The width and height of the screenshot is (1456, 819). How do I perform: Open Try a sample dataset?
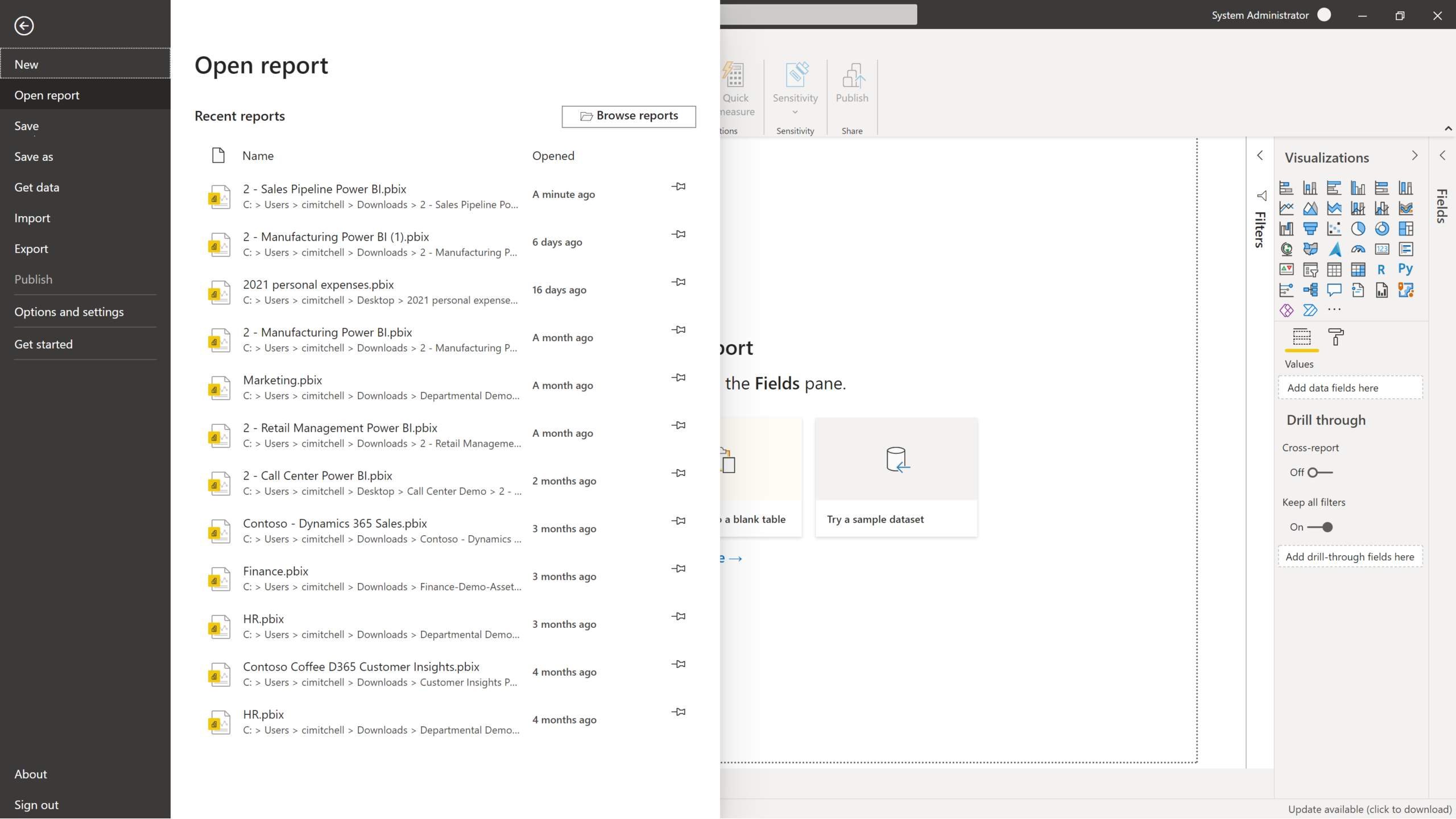coord(896,478)
